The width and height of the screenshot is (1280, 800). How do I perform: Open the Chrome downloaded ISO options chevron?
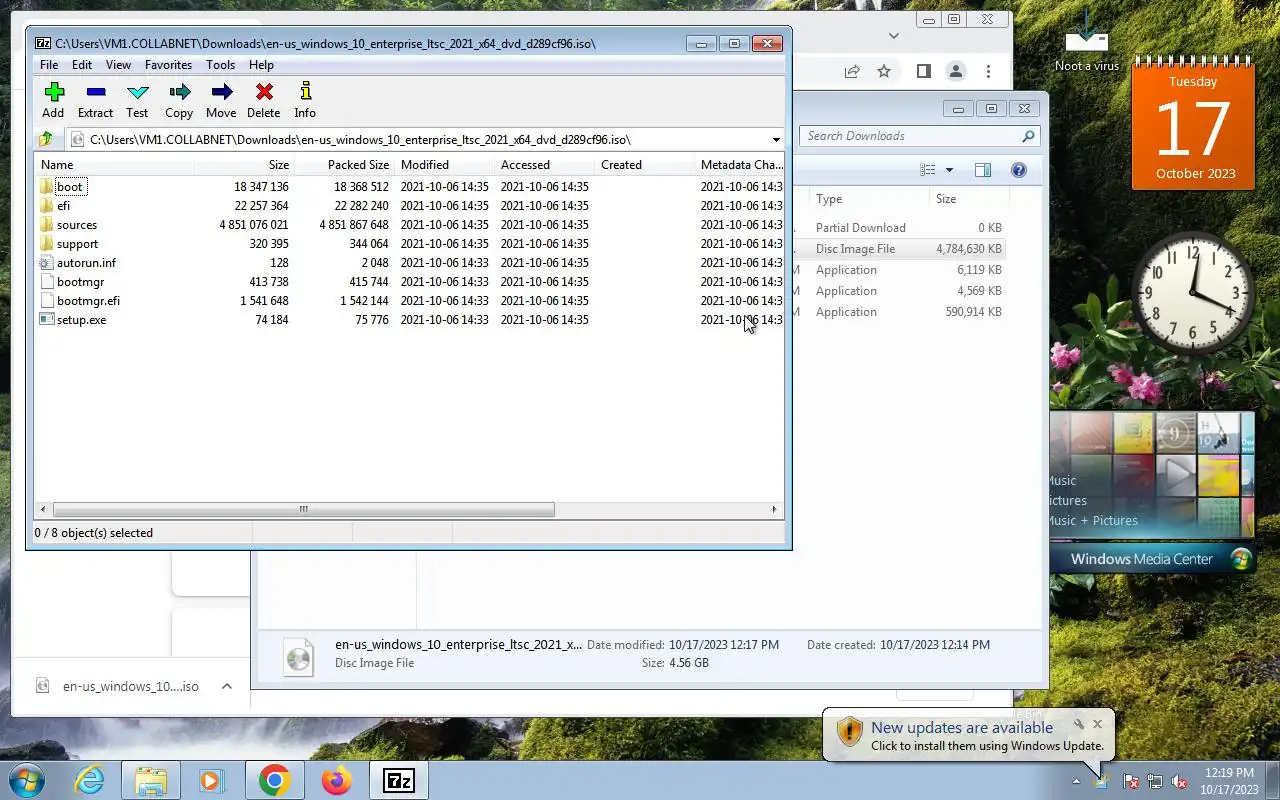point(227,686)
